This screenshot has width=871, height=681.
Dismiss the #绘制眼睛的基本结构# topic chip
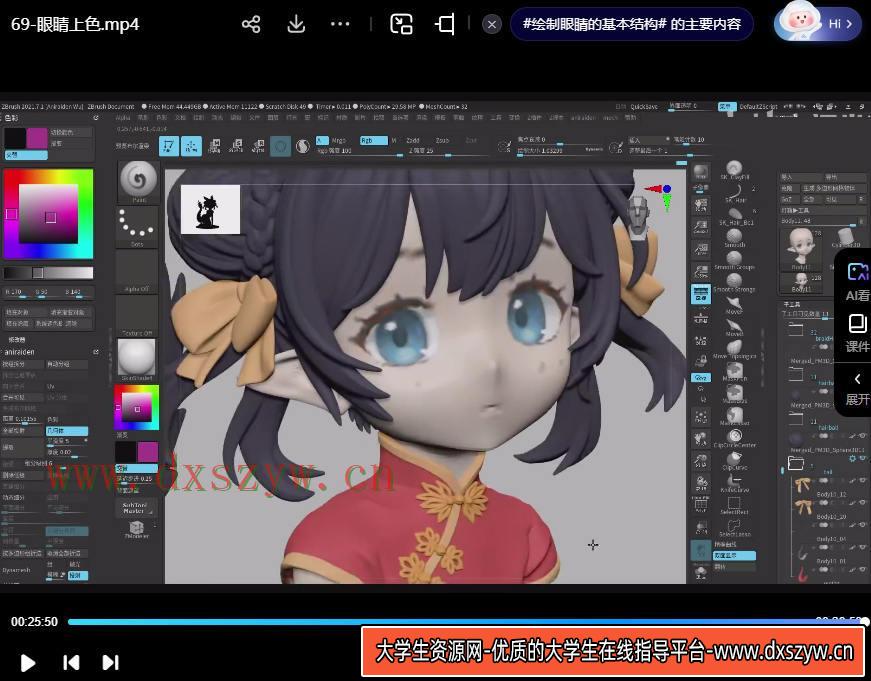coord(492,24)
